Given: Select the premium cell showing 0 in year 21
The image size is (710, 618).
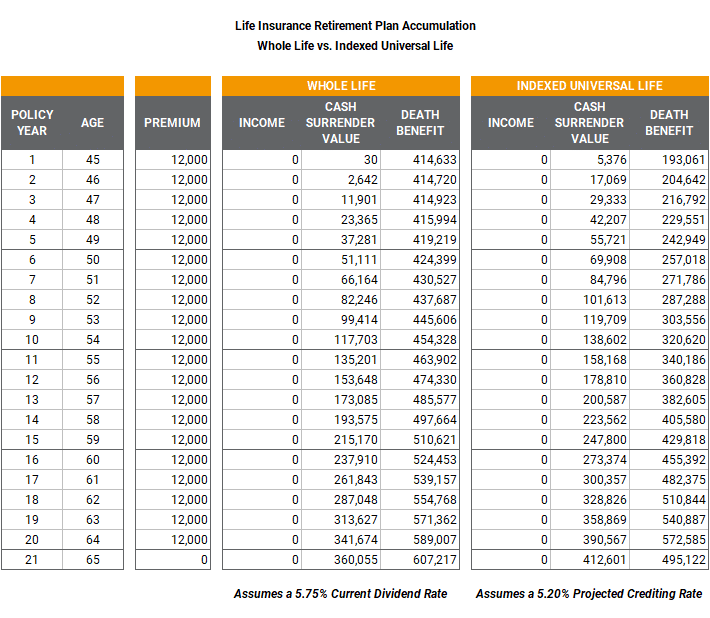Looking at the screenshot, I should point(172,560).
